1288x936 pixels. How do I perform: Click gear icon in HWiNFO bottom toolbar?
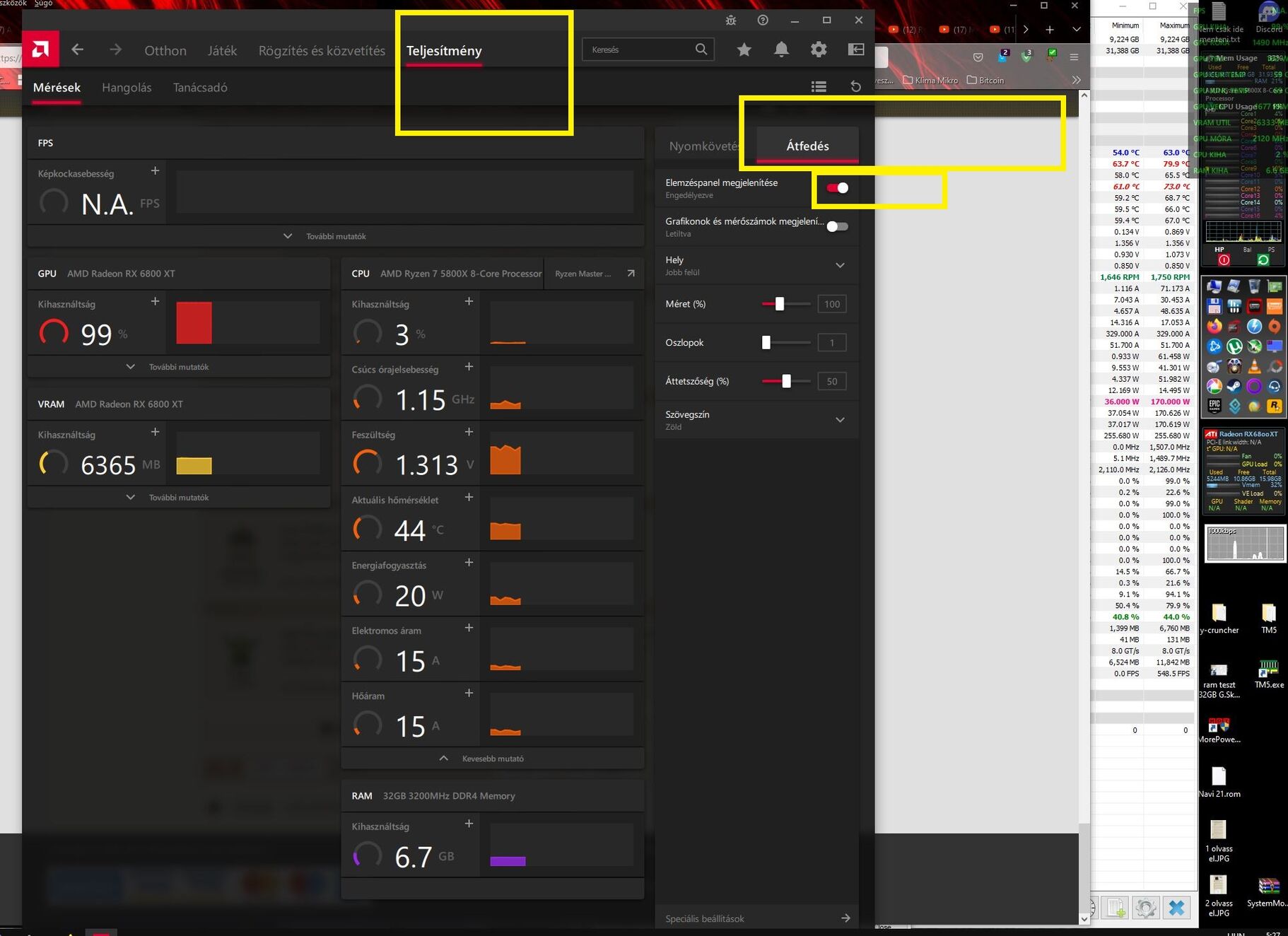[1146, 908]
